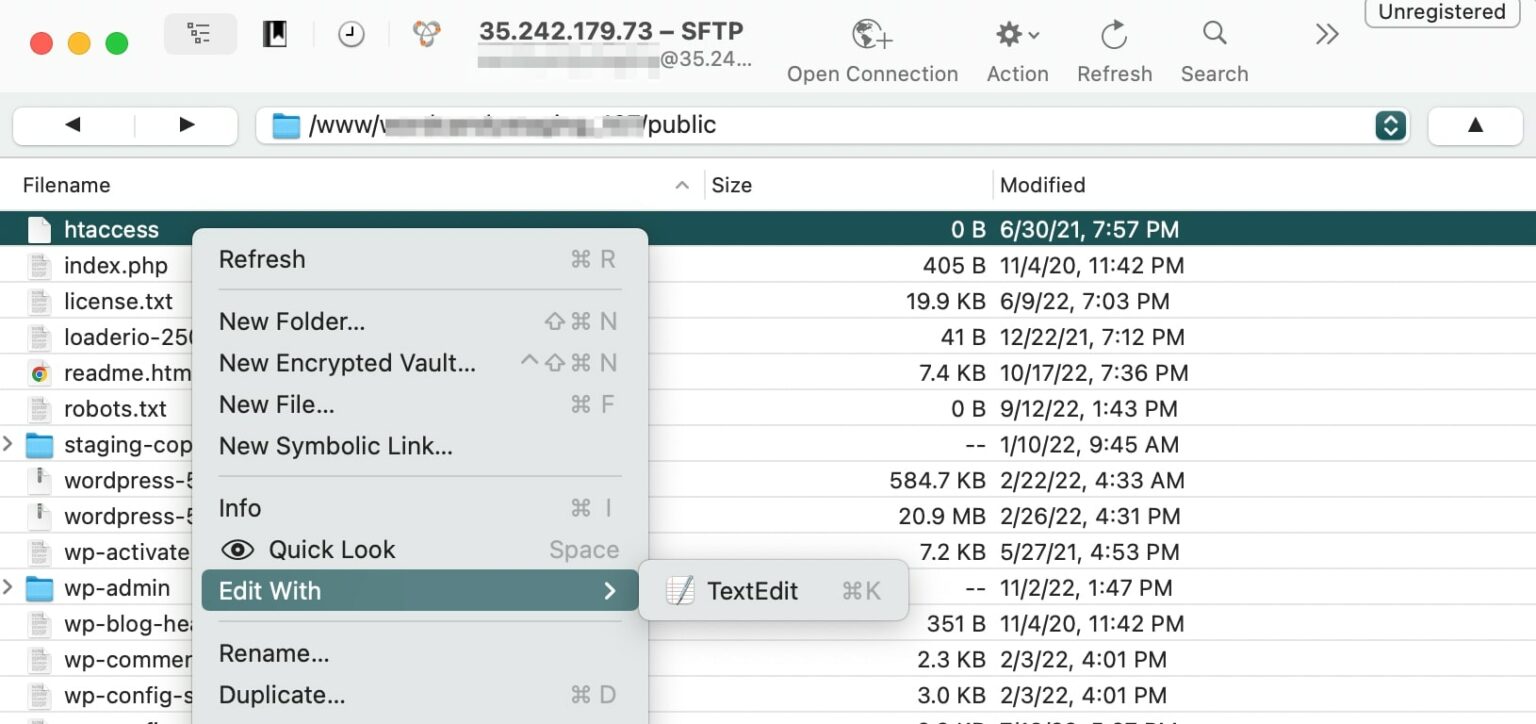Select TextEdit in the Edit With submenu
1536x724 pixels.
click(x=752, y=590)
